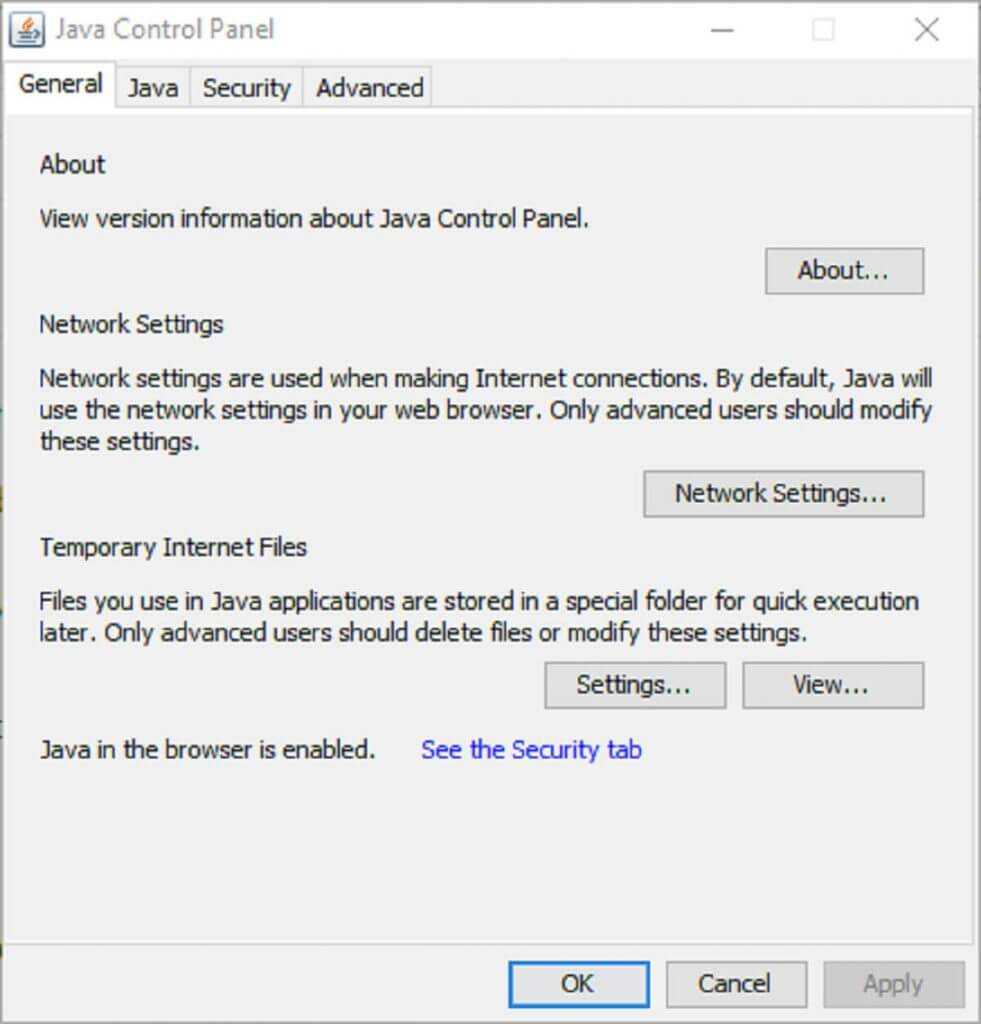Viewport: 981px width, 1024px height.
Task: Click the "Java in the browser is enabled" text
Action: (x=207, y=750)
